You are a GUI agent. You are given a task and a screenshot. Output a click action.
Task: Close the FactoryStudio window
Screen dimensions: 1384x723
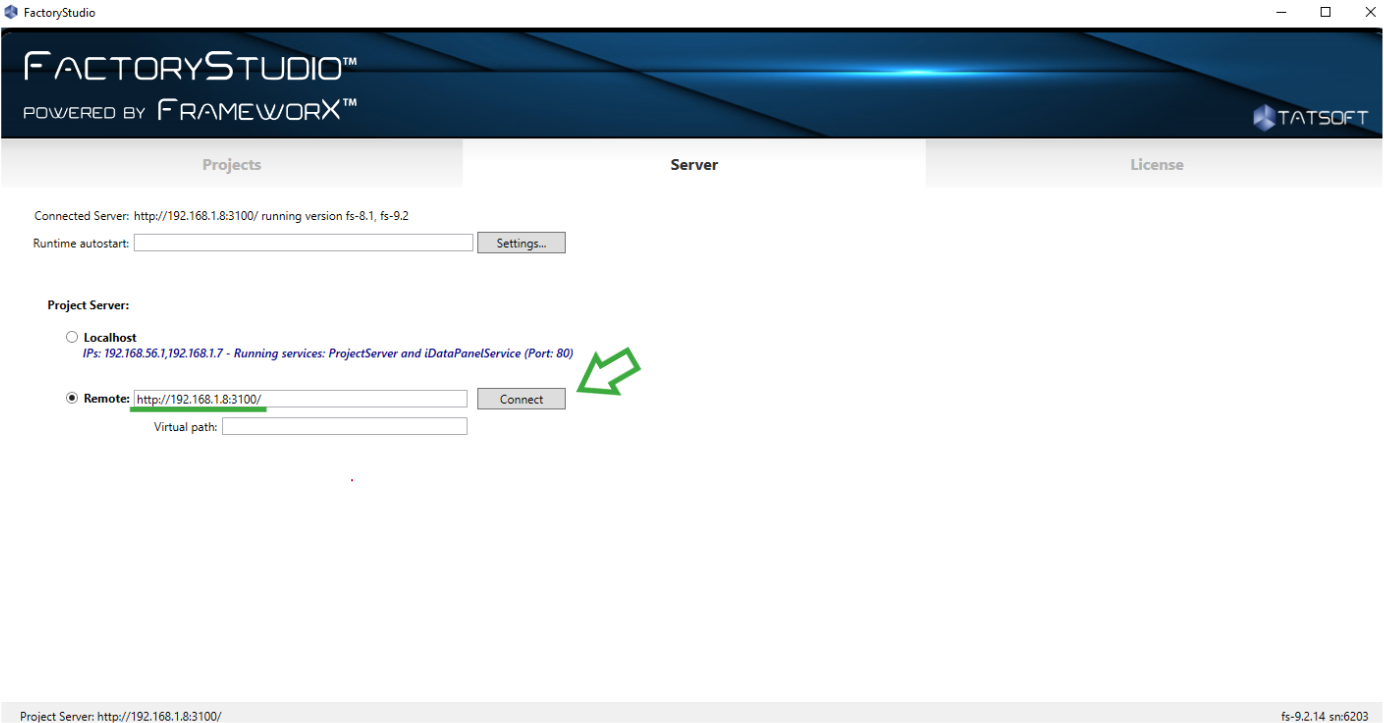coord(1370,12)
